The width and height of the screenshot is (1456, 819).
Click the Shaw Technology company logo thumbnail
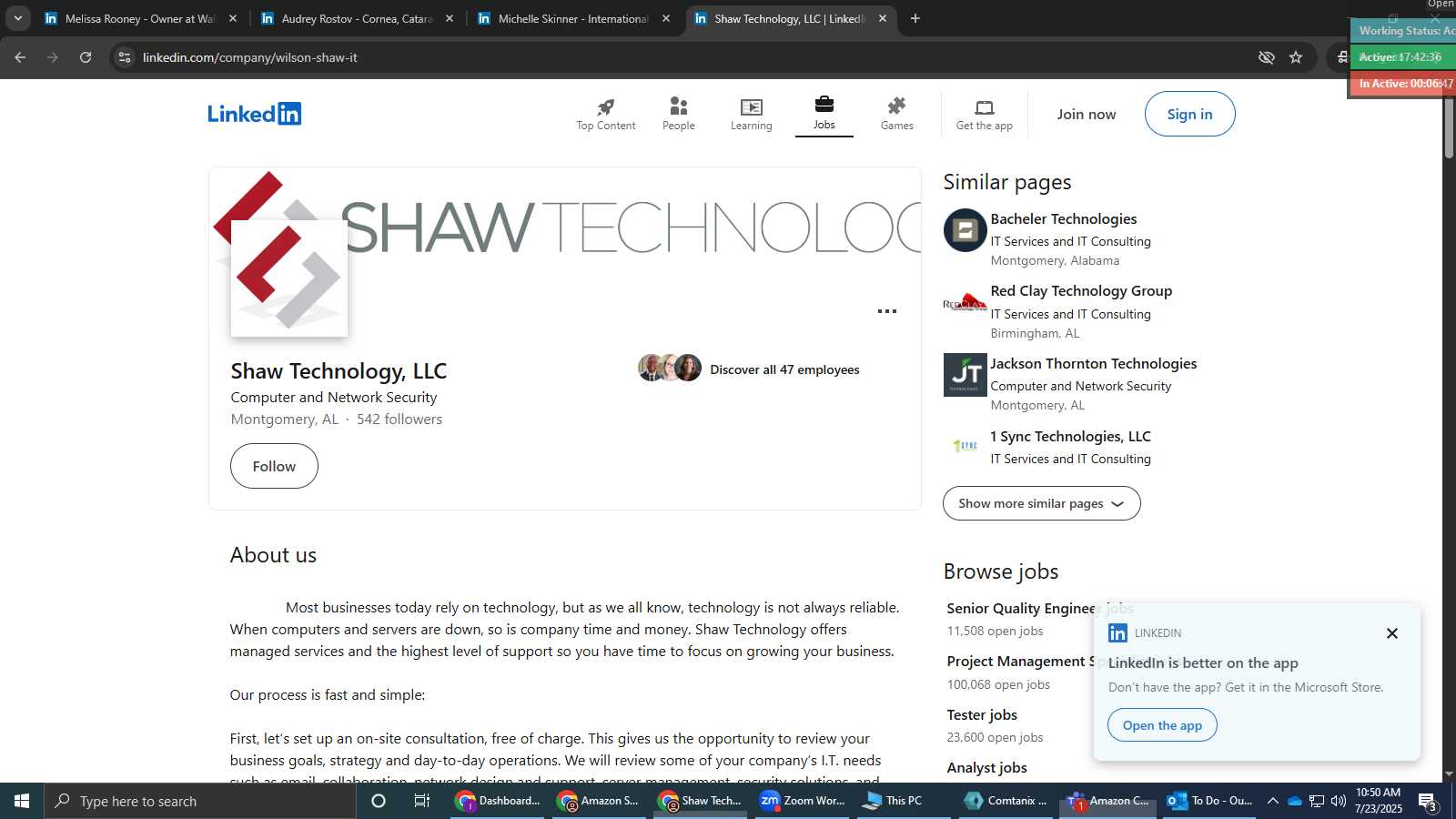click(x=289, y=278)
